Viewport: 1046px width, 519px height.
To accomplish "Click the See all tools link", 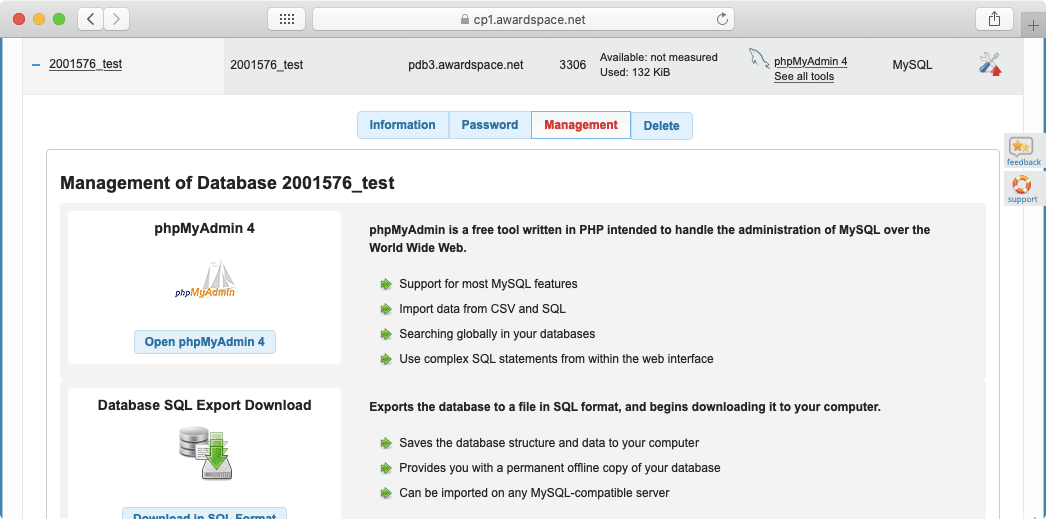I will tap(804, 77).
